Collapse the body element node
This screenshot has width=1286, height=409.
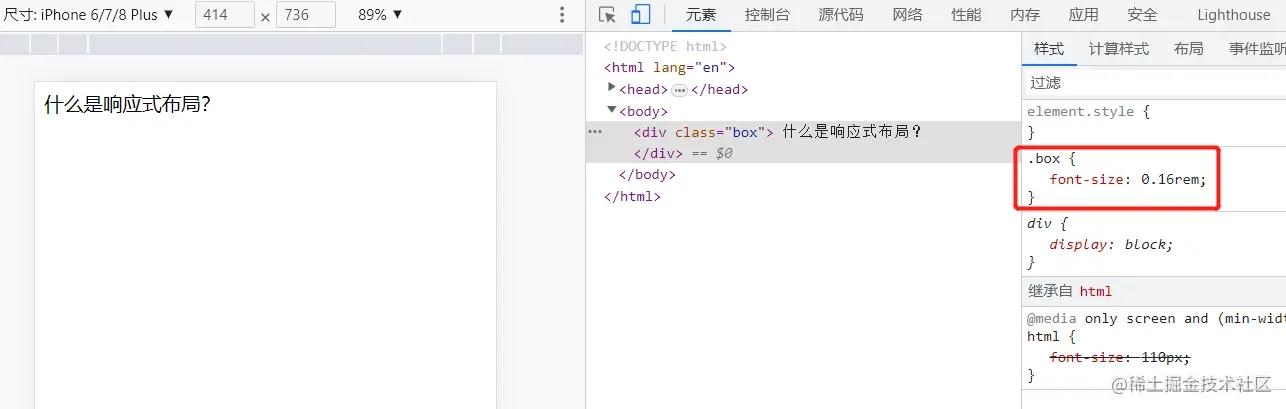612,110
